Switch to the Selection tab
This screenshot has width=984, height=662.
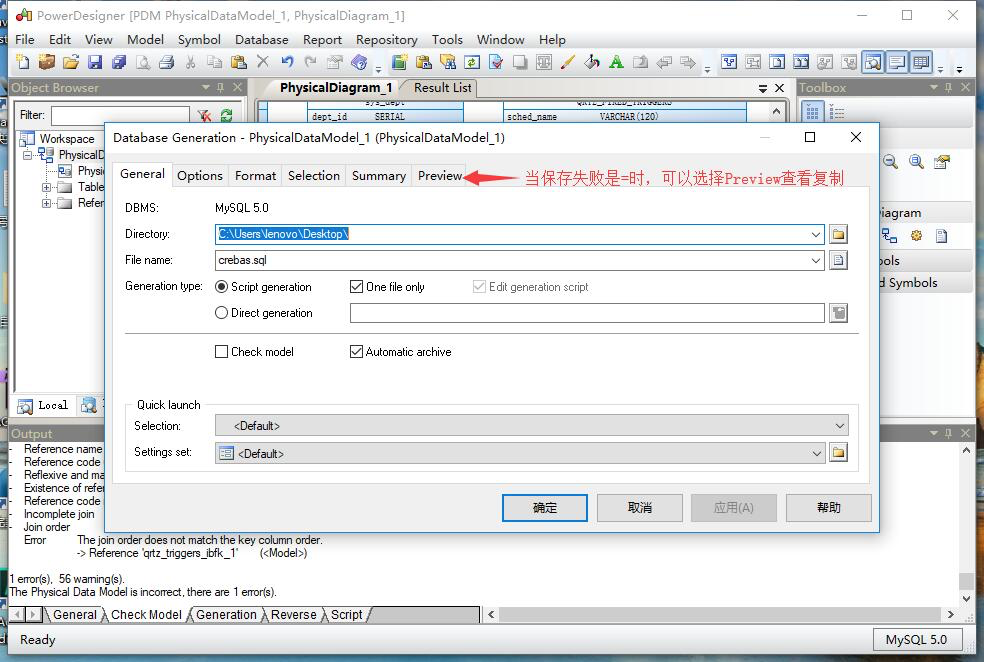[x=314, y=176]
